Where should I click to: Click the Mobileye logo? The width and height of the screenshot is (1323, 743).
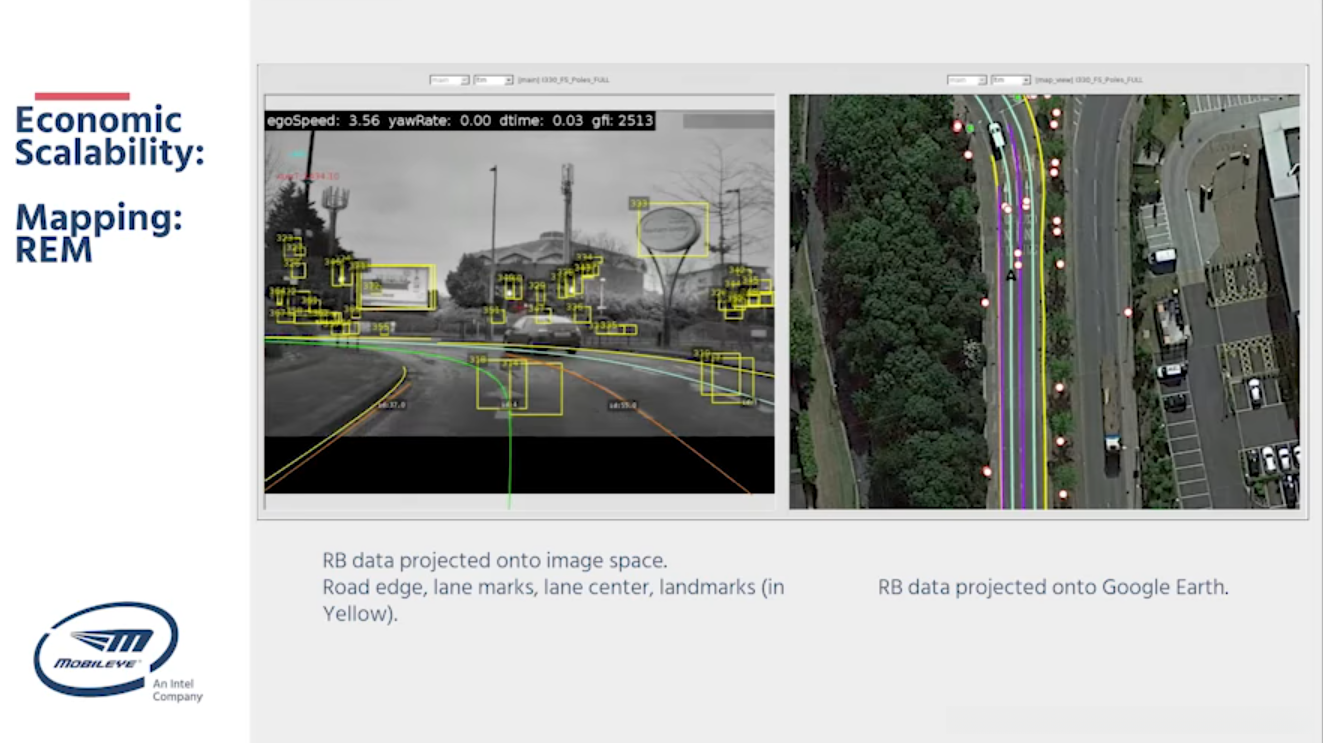click(x=106, y=648)
